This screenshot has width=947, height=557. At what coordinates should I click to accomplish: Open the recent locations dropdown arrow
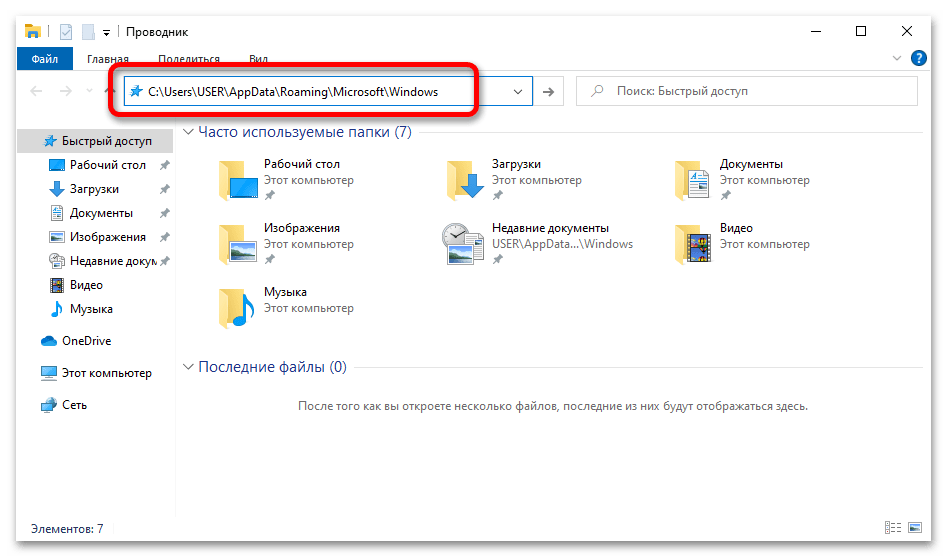coord(89,91)
